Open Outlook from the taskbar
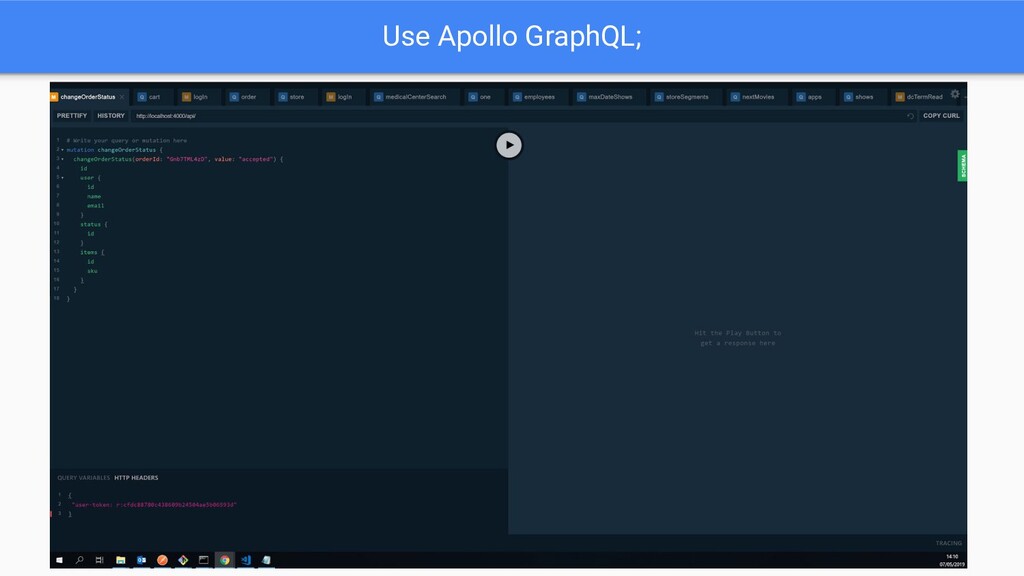This screenshot has height=576, width=1024. click(142, 560)
